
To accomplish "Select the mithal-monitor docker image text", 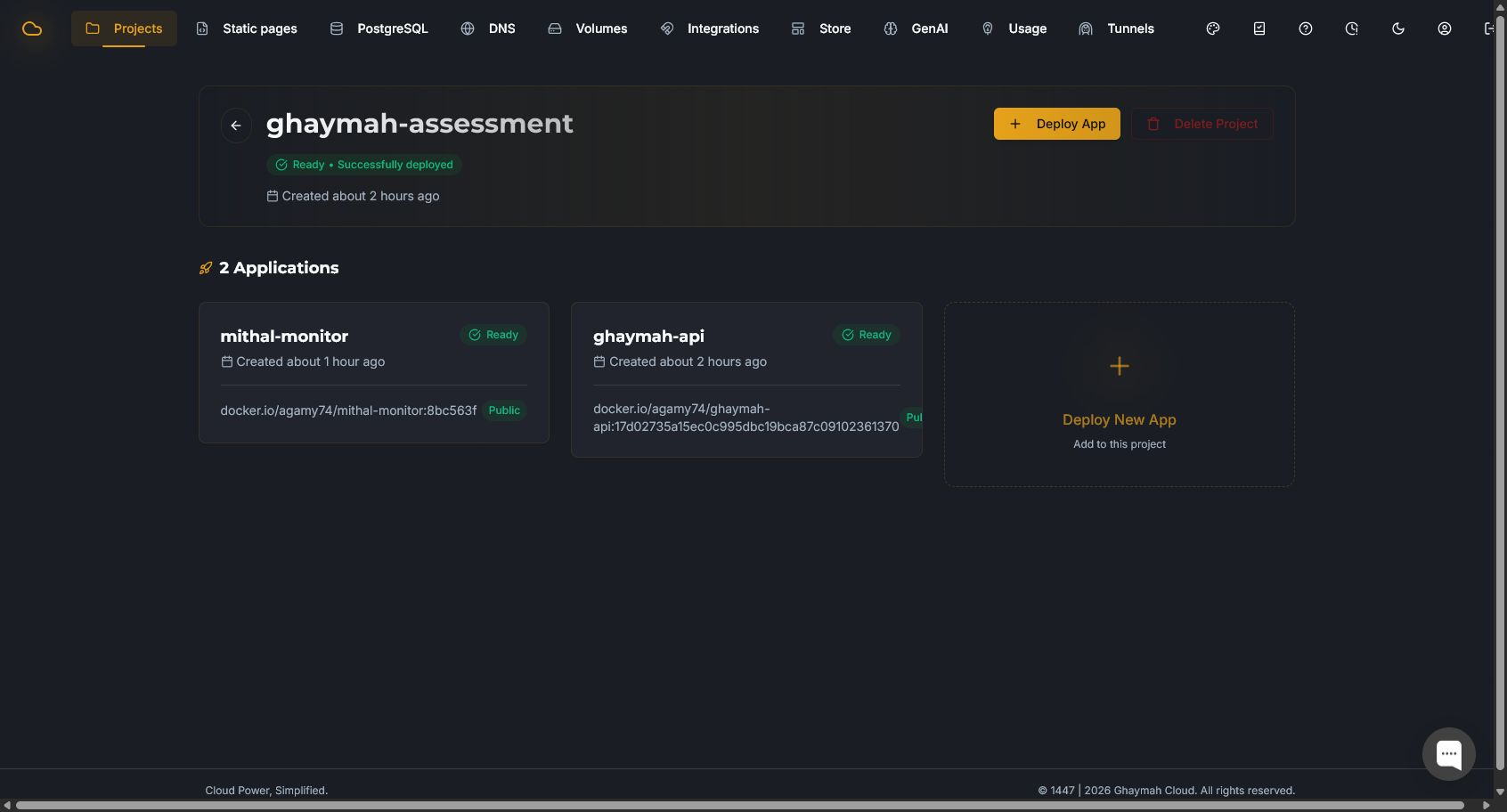I will click(x=348, y=410).
